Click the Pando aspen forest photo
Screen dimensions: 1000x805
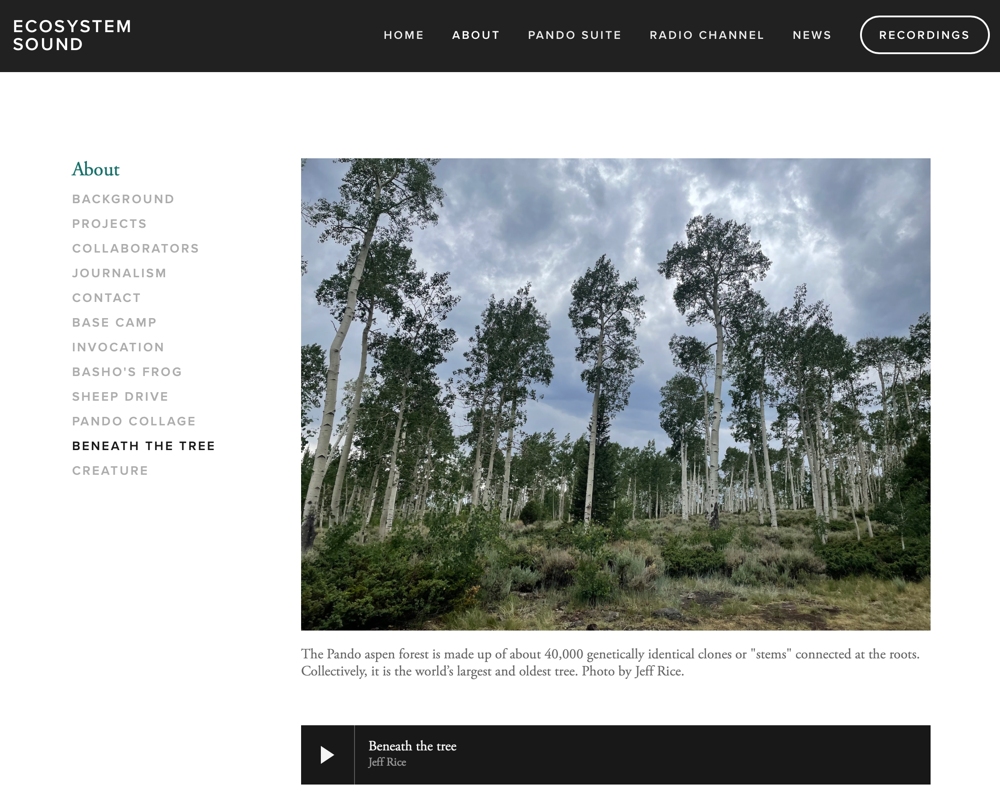click(615, 394)
